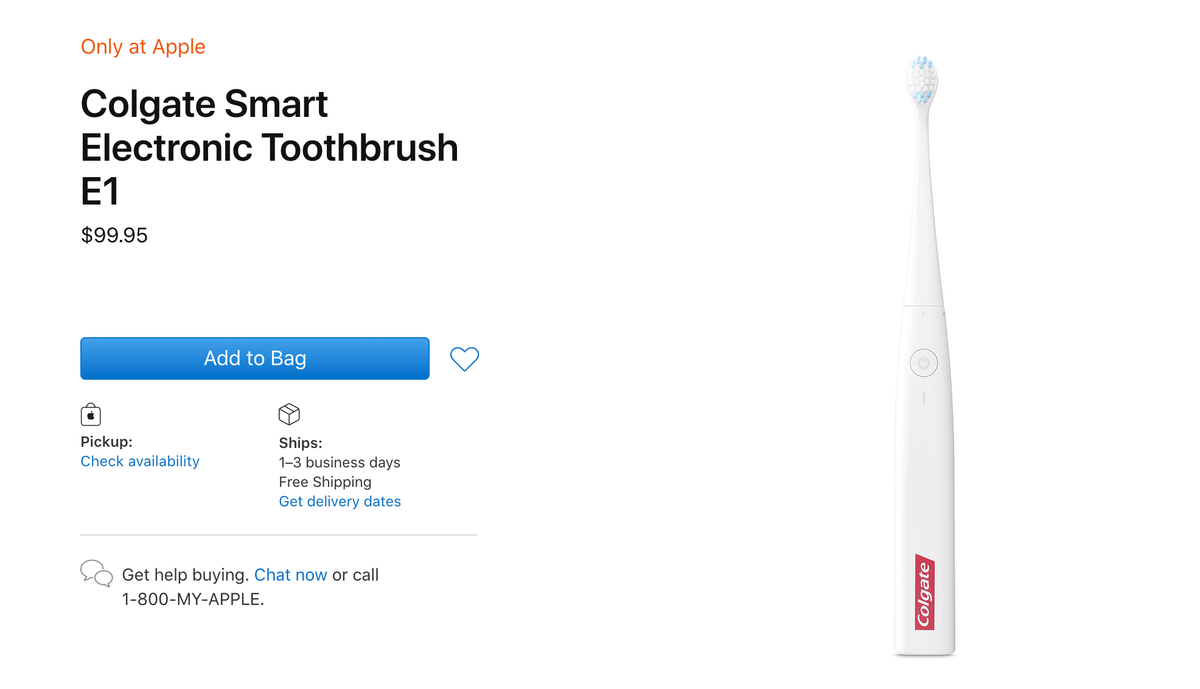Click the shipping box icon
This screenshot has width=1200, height=689.
tap(288, 413)
